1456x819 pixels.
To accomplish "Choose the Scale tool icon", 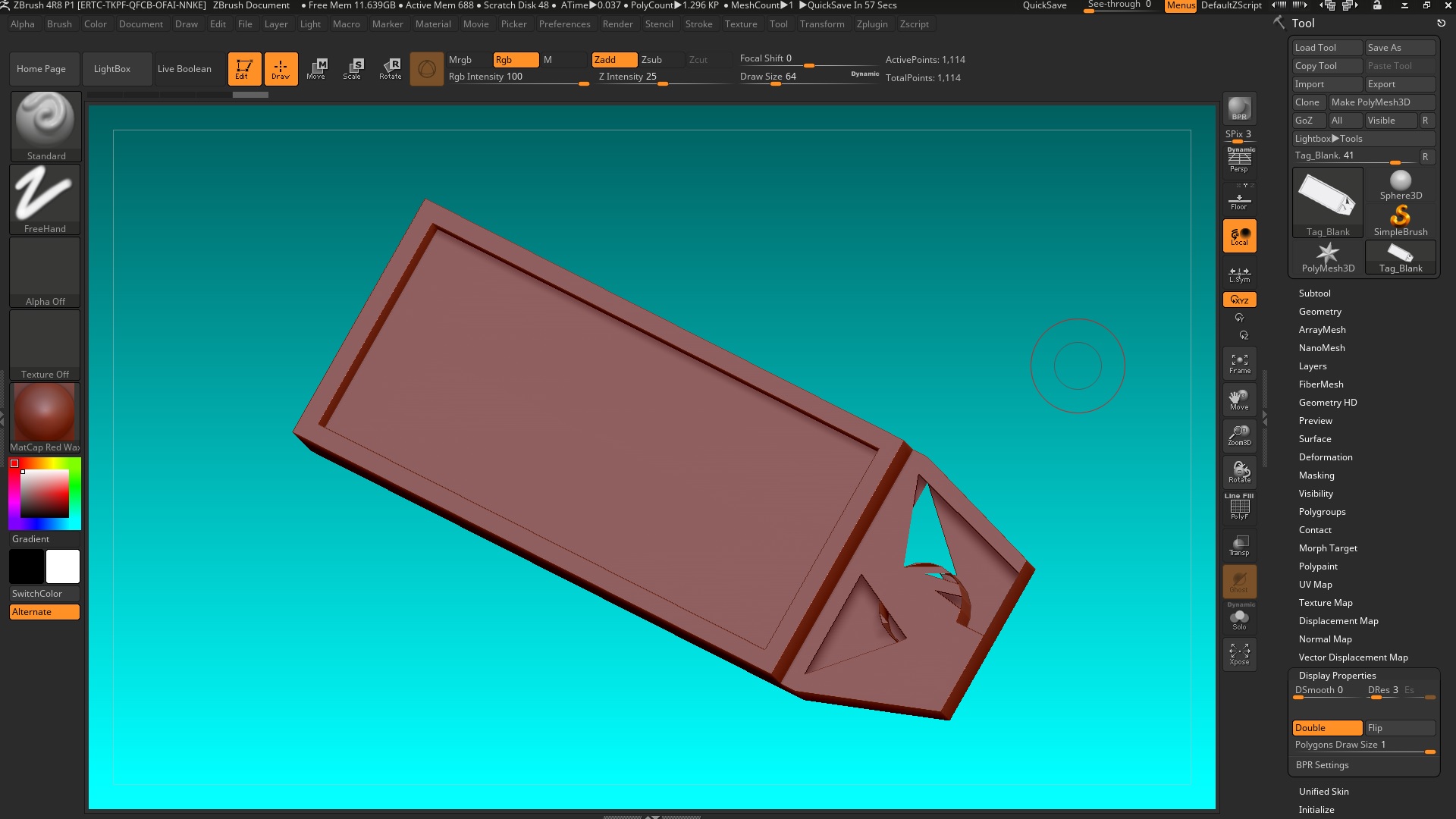I will click(x=353, y=69).
